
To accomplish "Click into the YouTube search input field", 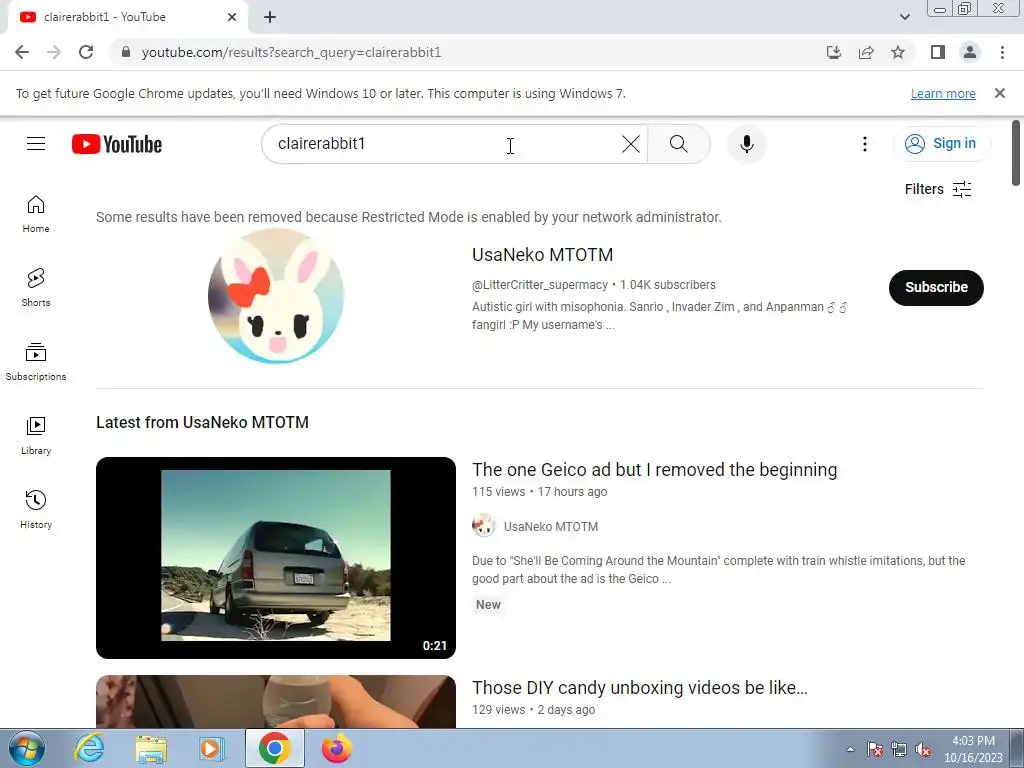I will (x=444, y=144).
